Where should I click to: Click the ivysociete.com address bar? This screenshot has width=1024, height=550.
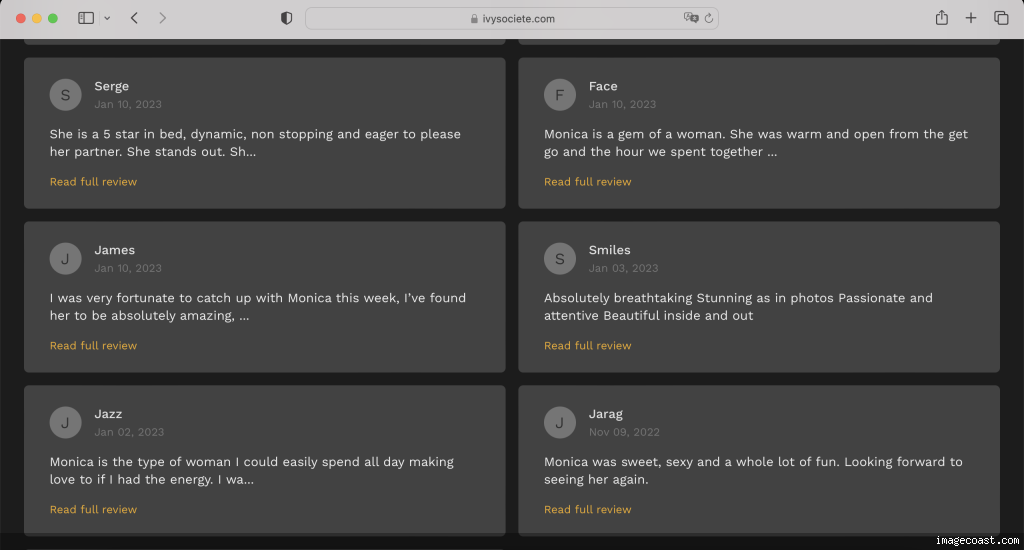point(512,18)
